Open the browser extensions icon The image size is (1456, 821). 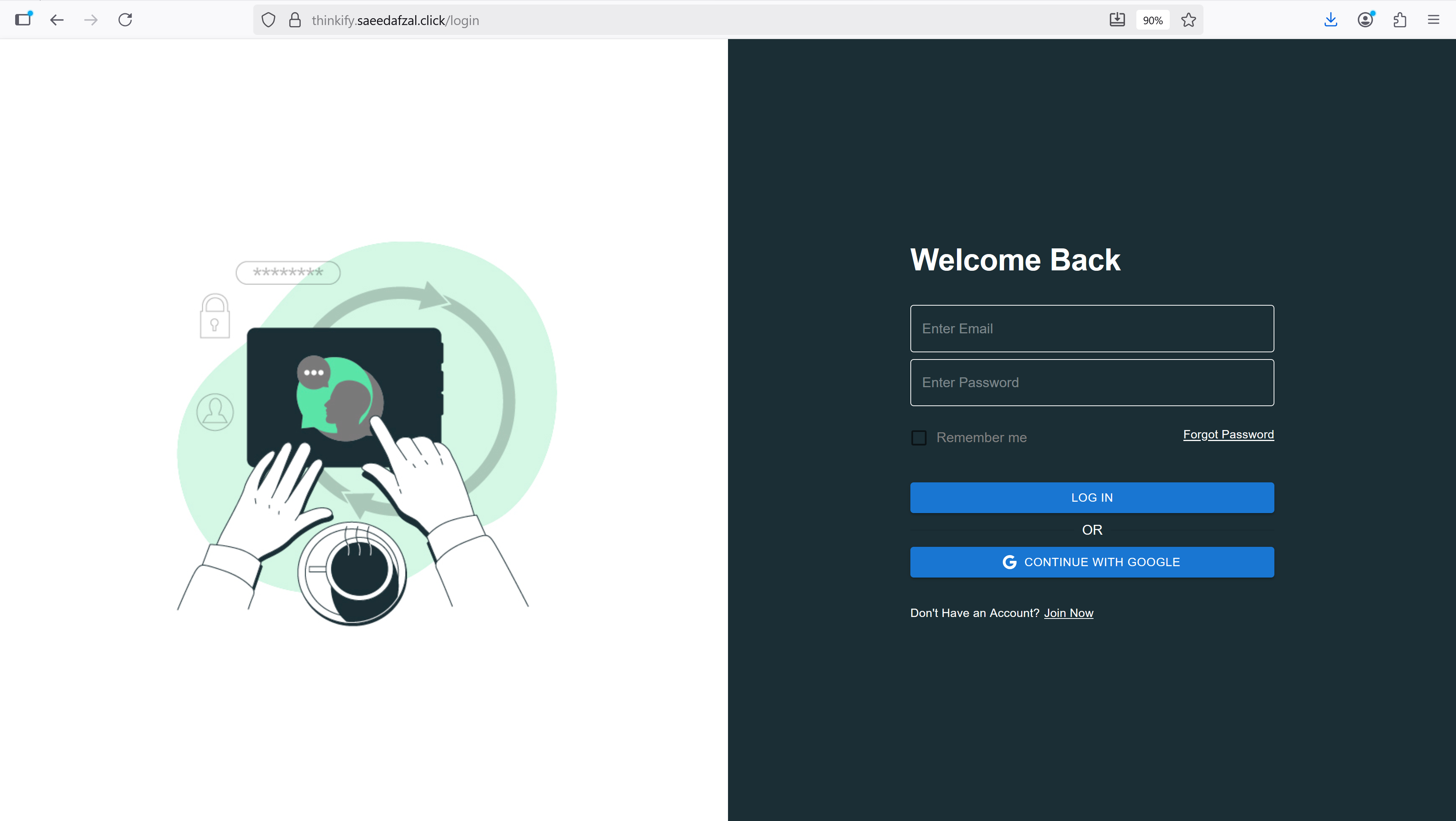(x=1400, y=20)
